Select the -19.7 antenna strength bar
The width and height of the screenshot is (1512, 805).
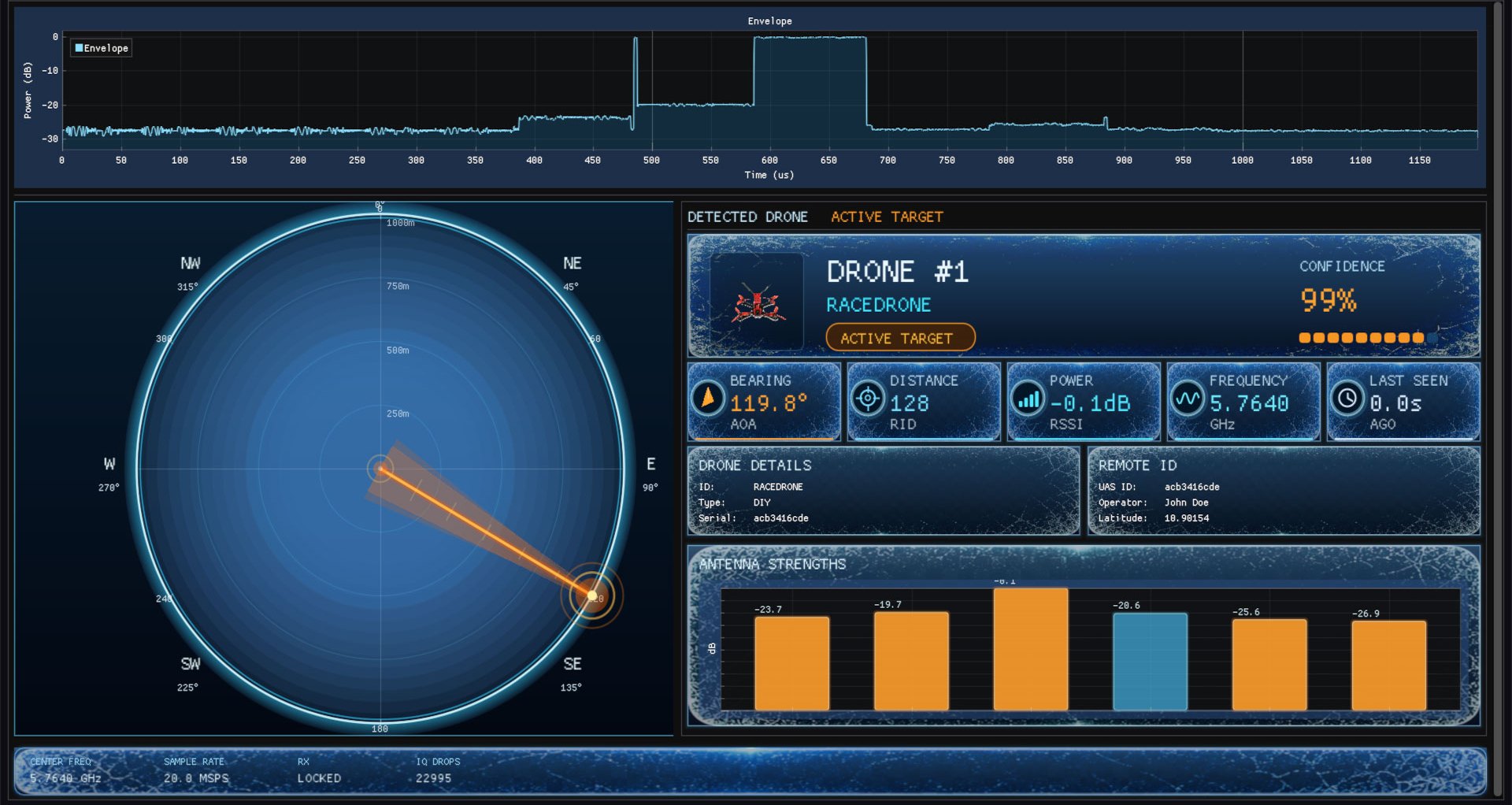[x=911, y=661]
